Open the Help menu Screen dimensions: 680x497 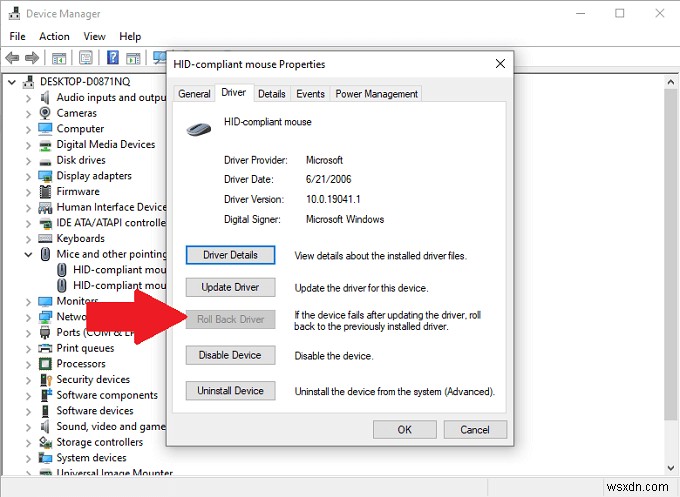click(x=130, y=36)
